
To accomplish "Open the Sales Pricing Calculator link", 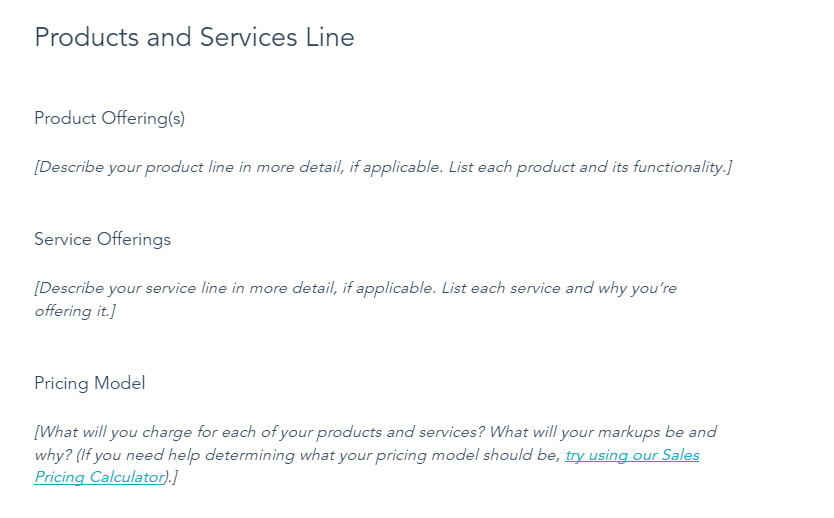I will pyautogui.click(x=99, y=477).
